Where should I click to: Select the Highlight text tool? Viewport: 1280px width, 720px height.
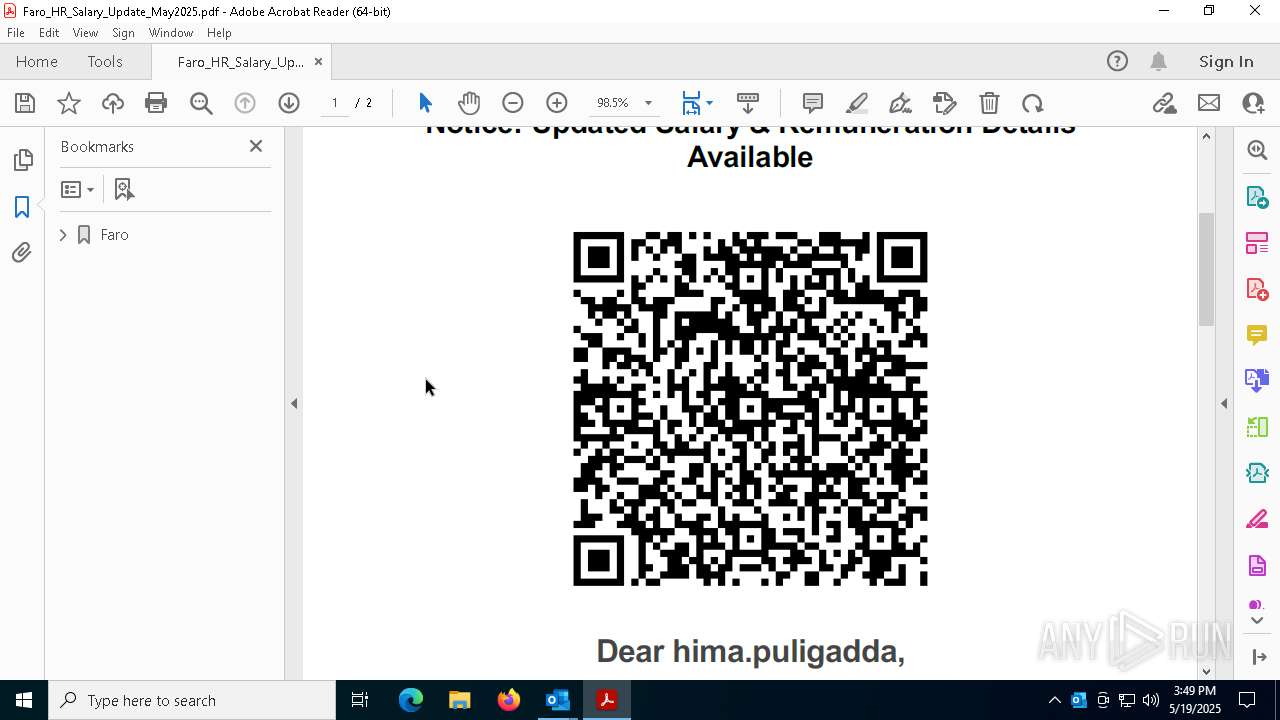click(x=857, y=103)
